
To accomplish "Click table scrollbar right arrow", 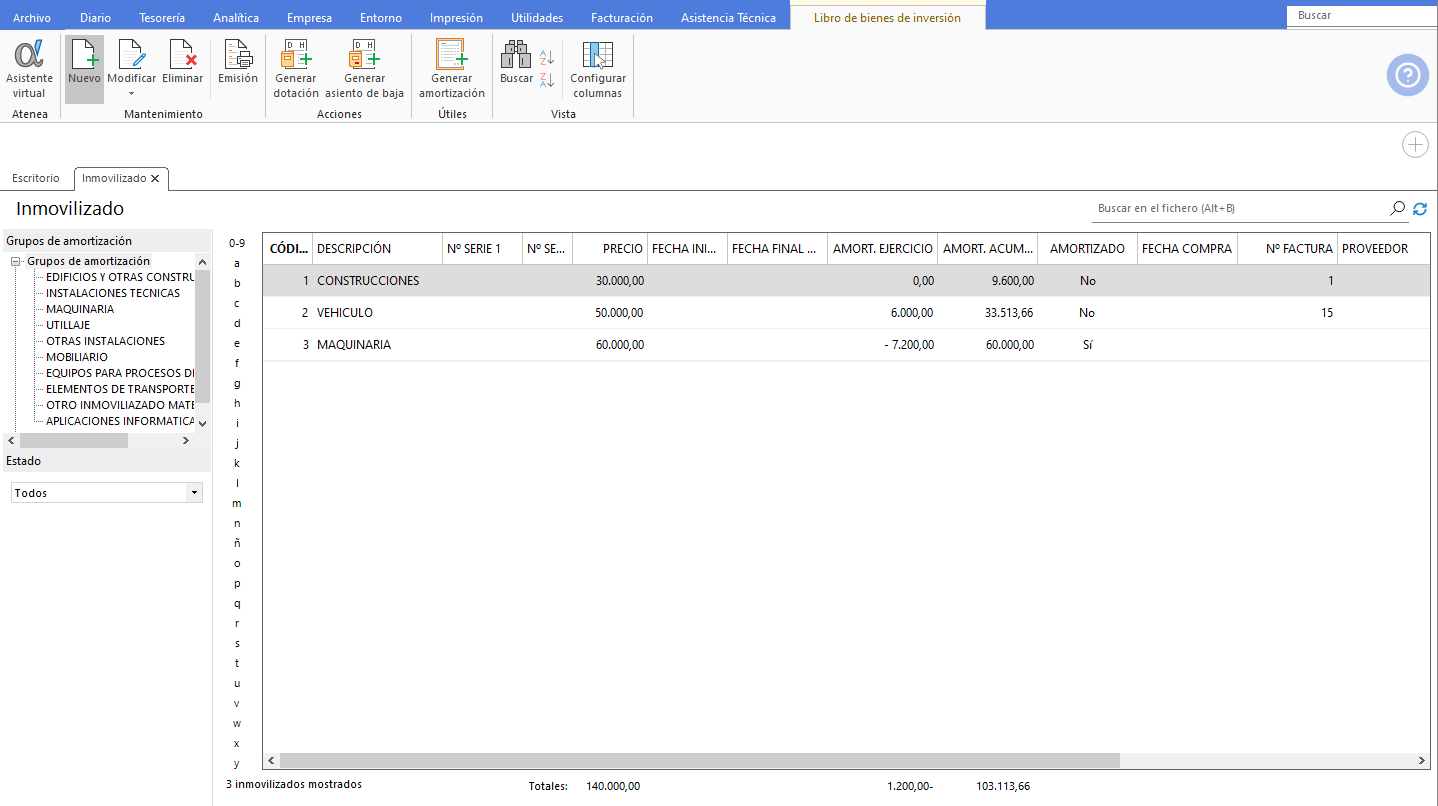I will pos(1422,761).
